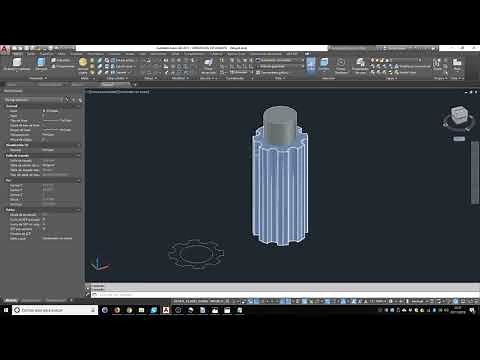The width and height of the screenshot is (480, 360).
Task: Switch to the Sólido ribbon tab
Action: point(31,54)
